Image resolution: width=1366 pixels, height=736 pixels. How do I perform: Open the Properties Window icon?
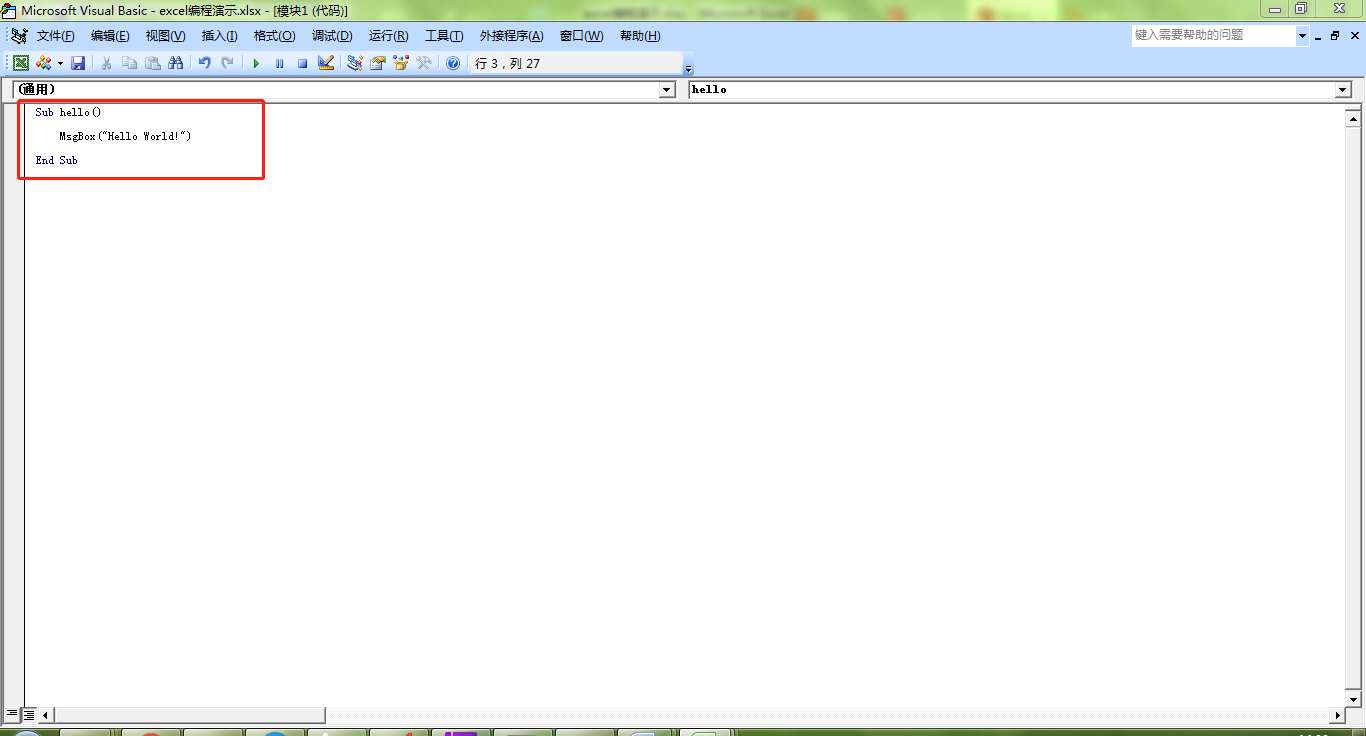click(x=377, y=63)
